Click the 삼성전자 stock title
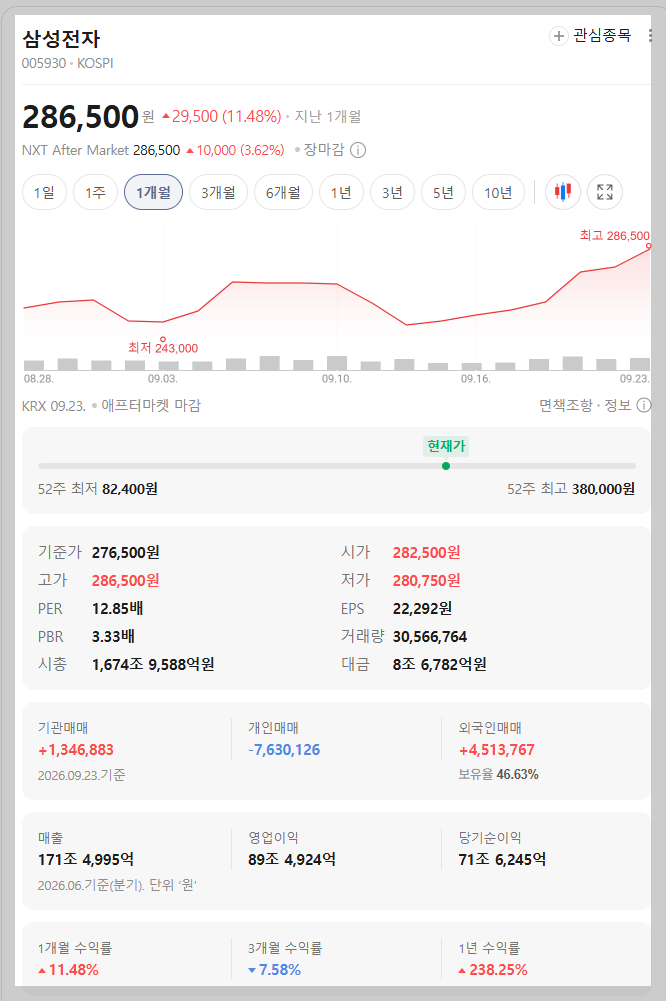The image size is (666, 1001). click(x=61, y=39)
